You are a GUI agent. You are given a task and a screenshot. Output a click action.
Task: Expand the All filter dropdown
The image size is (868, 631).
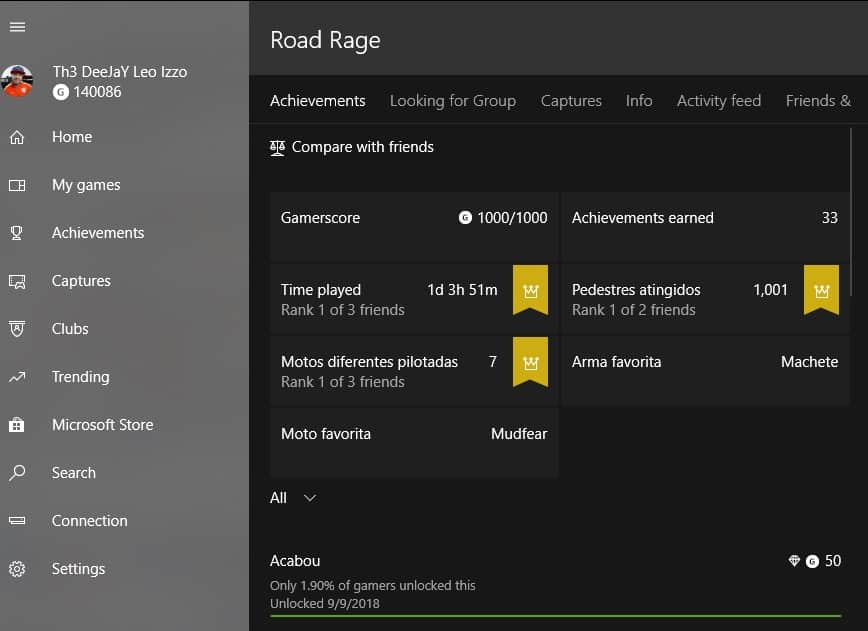293,498
